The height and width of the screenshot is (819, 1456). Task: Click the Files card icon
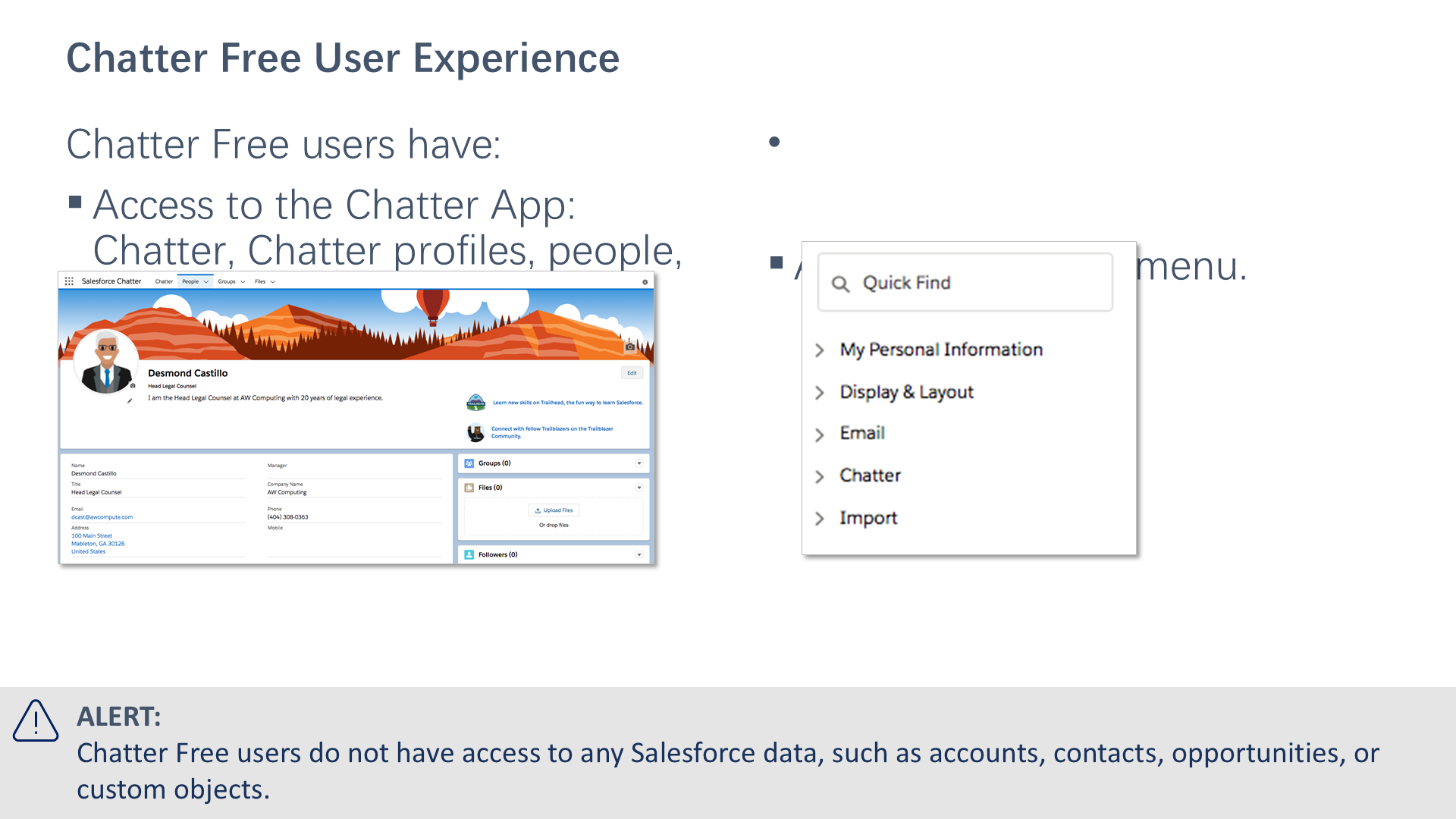(x=469, y=488)
